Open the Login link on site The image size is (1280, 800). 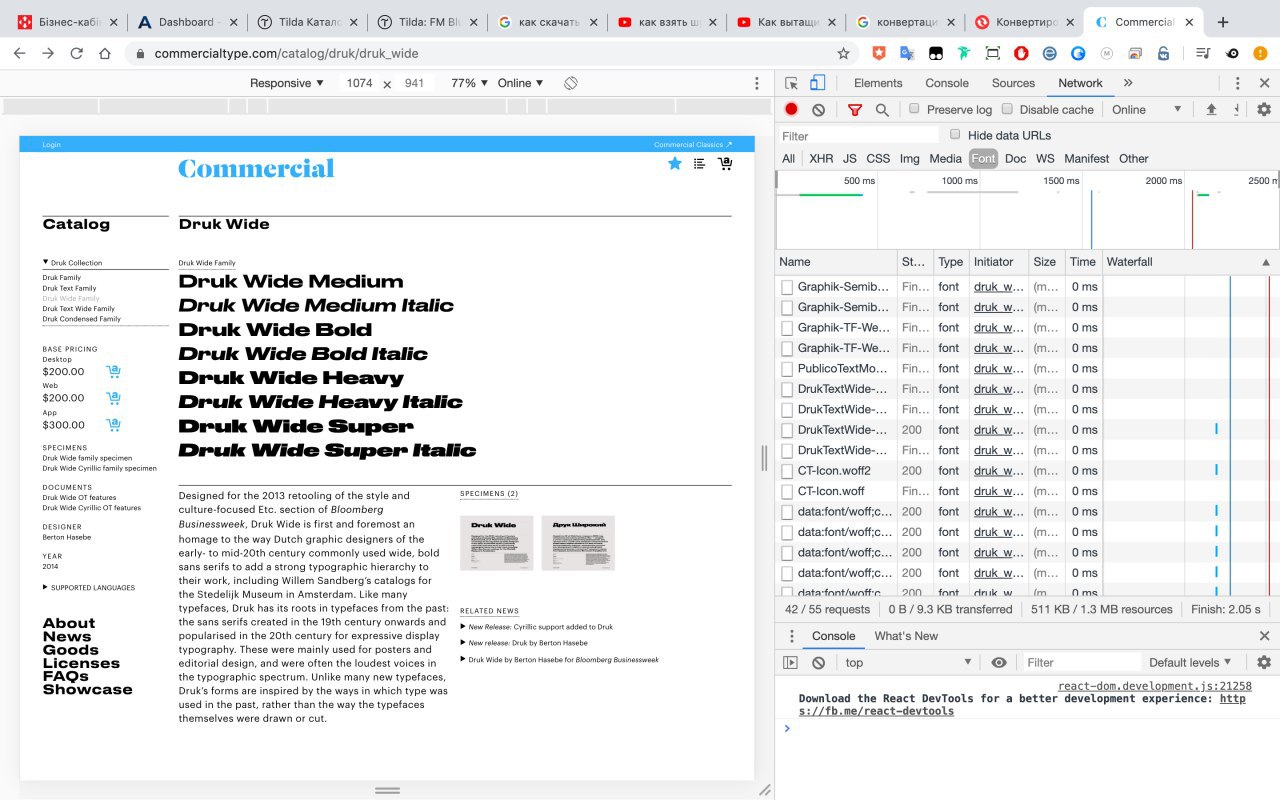[51, 145]
